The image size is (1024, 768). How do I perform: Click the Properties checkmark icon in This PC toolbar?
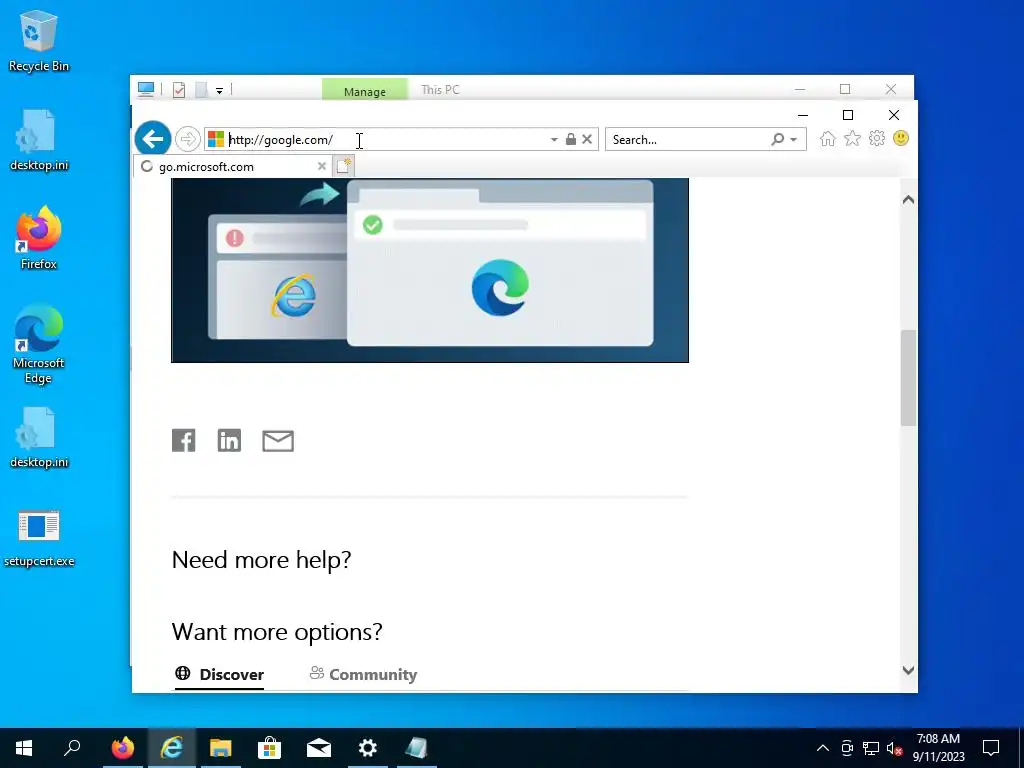179,90
